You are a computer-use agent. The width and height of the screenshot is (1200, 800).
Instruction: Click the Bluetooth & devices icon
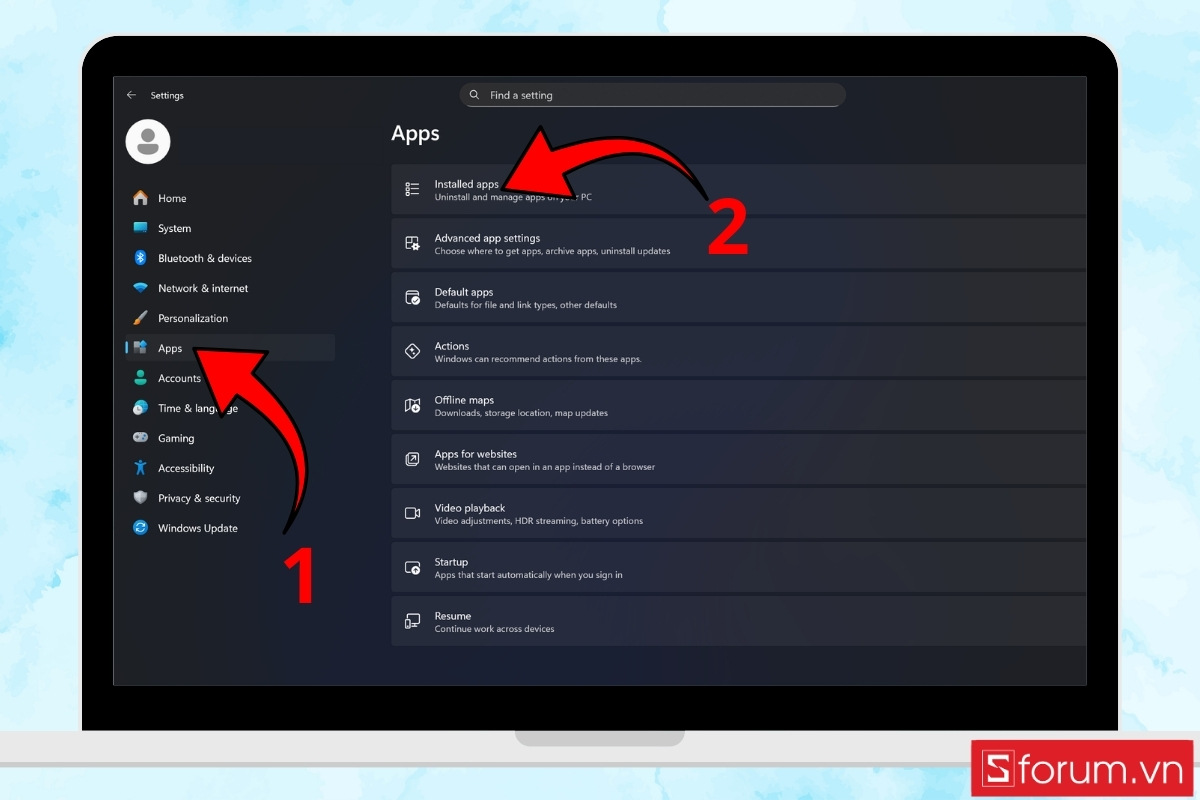click(140, 258)
